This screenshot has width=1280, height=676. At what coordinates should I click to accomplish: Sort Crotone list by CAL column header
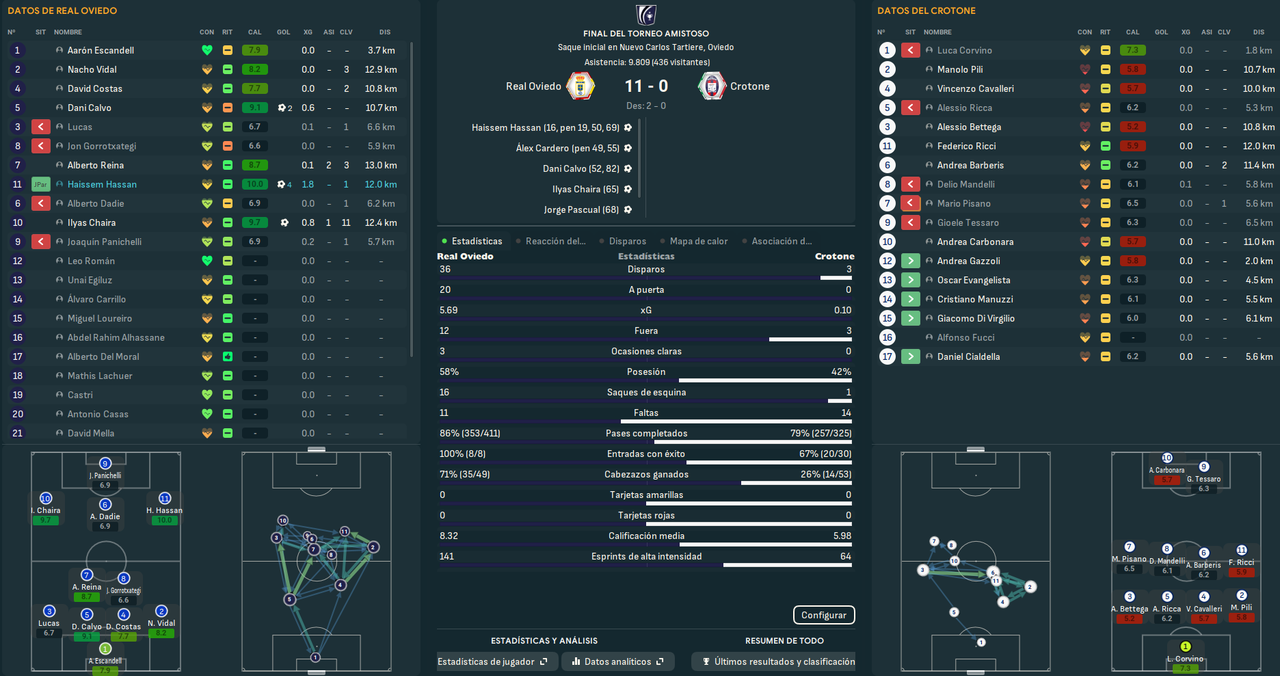[x=1132, y=32]
